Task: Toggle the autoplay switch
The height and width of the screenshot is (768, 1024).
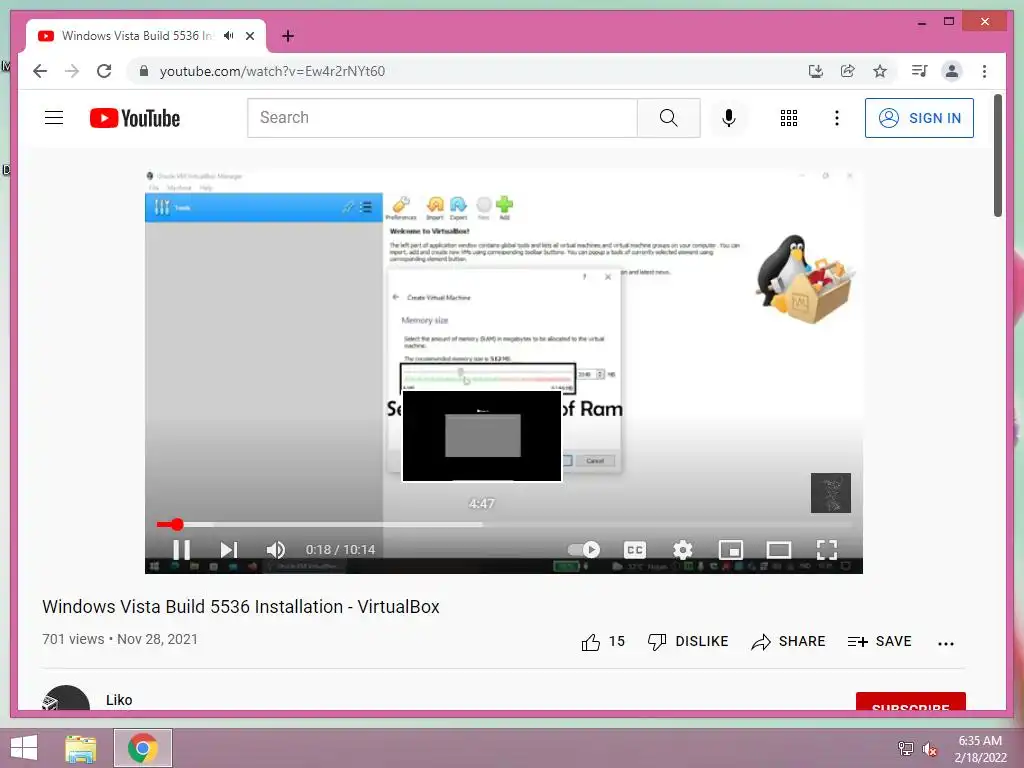Action: 584,550
